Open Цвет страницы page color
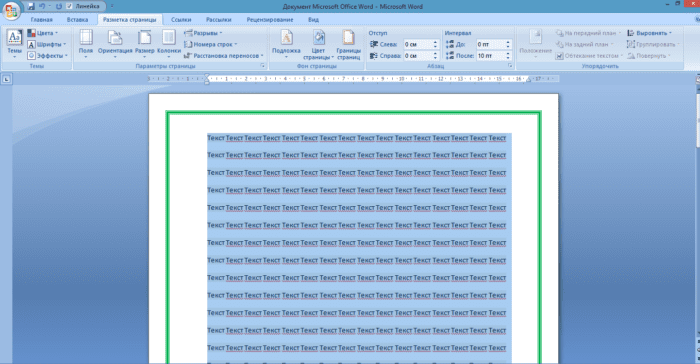 [x=318, y=44]
